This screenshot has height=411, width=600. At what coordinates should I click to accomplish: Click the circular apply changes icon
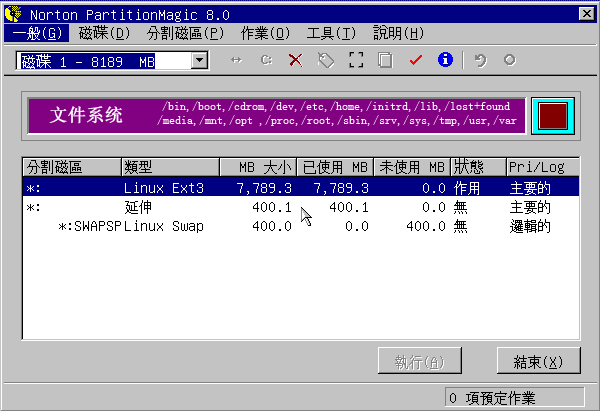click(x=509, y=60)
